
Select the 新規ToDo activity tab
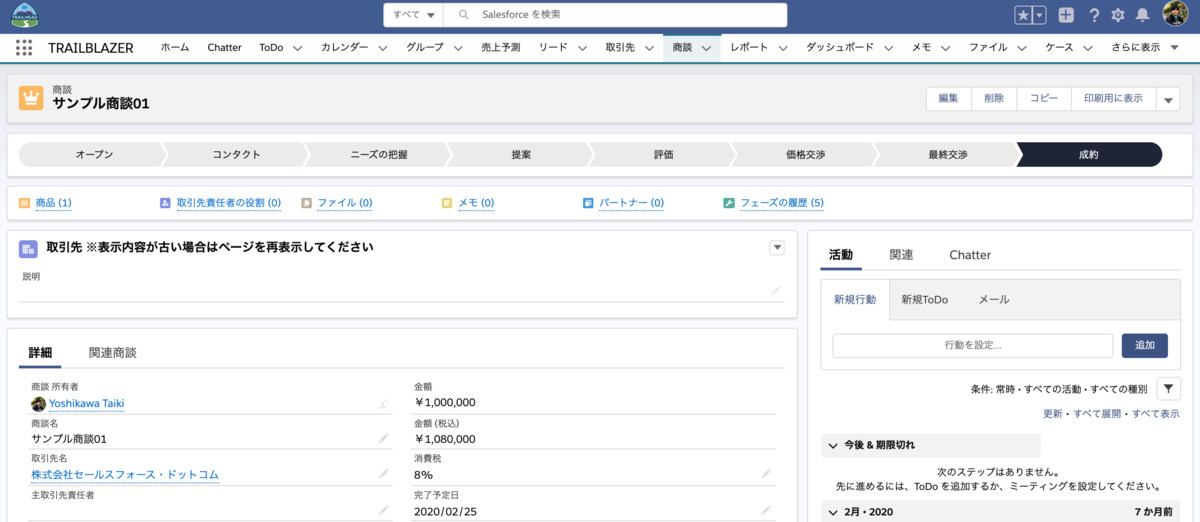click(x=924, y=299)
